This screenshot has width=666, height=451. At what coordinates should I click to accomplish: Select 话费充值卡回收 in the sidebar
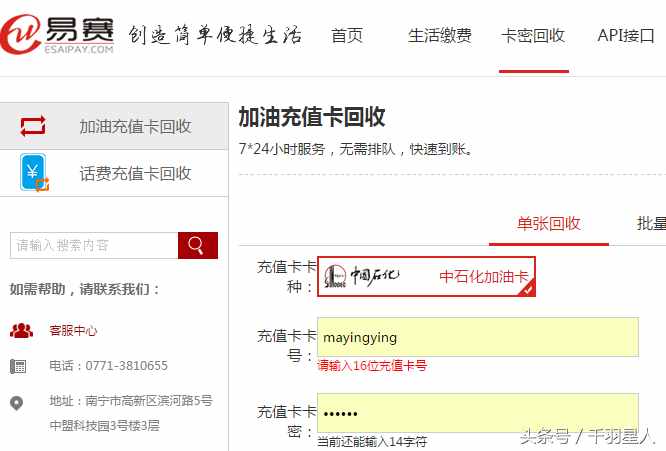click(x=114, y=173)
